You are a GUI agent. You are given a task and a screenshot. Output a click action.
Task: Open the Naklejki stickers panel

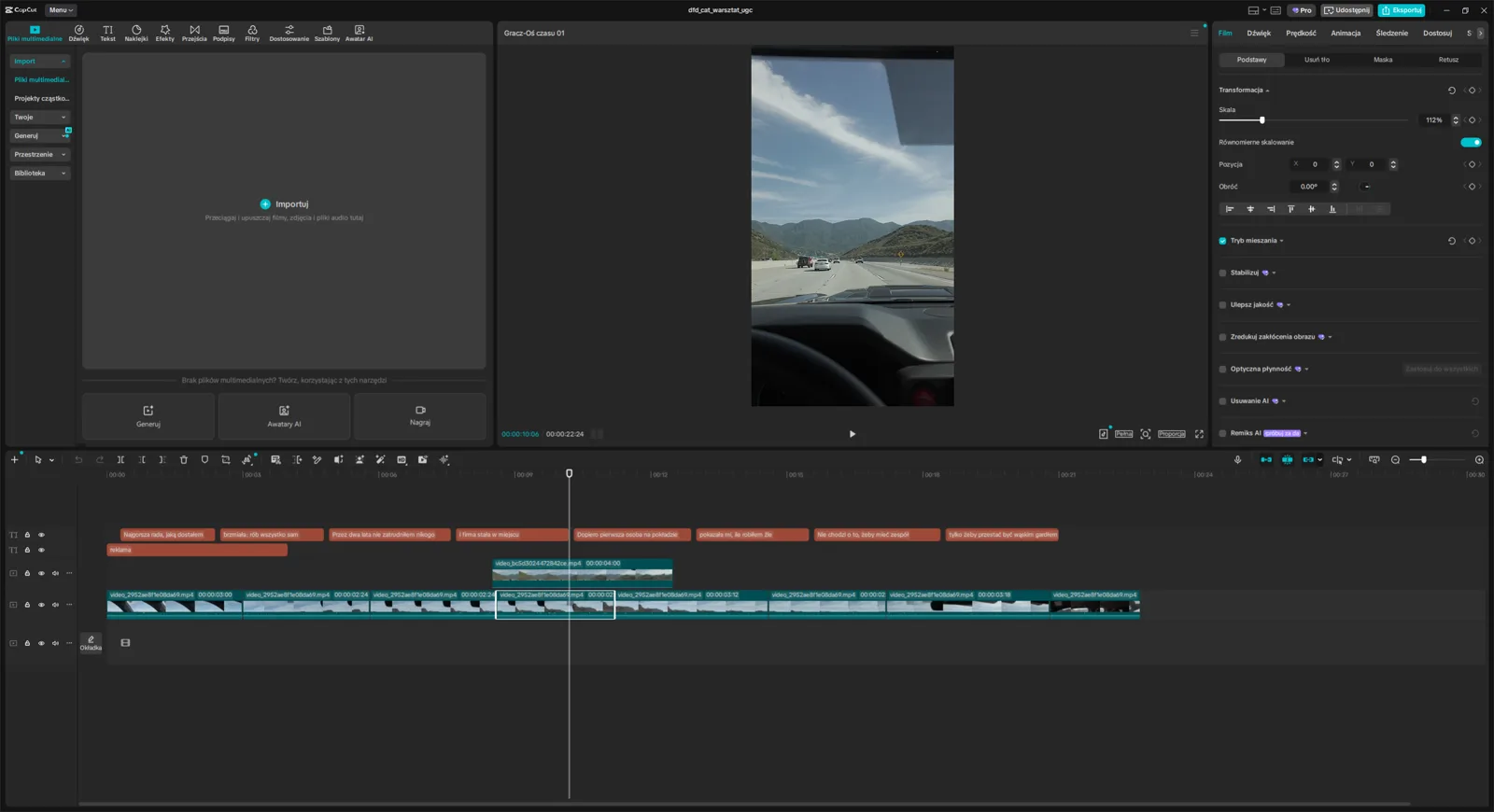[136, 34]
